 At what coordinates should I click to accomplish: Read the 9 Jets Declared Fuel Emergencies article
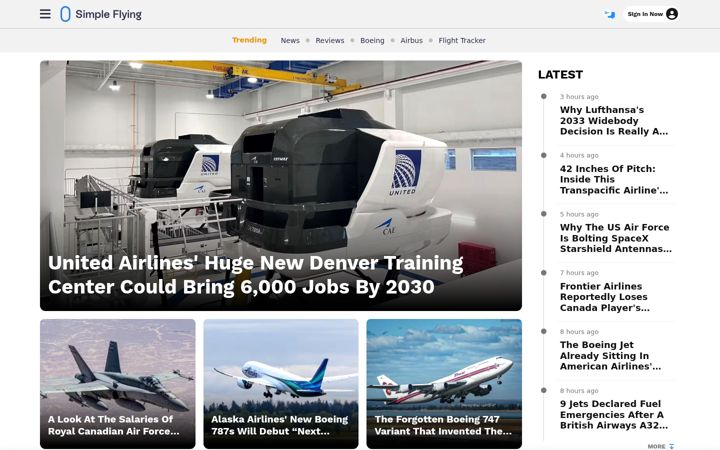pyautogui.click(x=614, y=414)
